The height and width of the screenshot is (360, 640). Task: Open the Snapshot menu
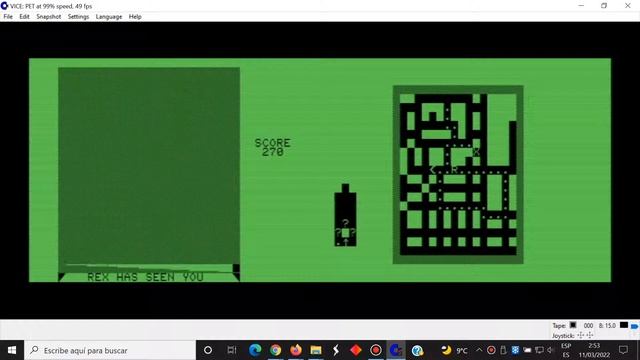[x=48, y=17]
